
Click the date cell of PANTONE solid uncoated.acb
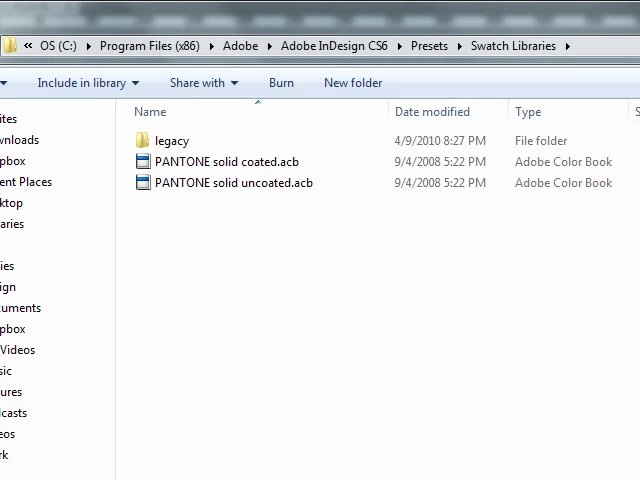(440, 183)
